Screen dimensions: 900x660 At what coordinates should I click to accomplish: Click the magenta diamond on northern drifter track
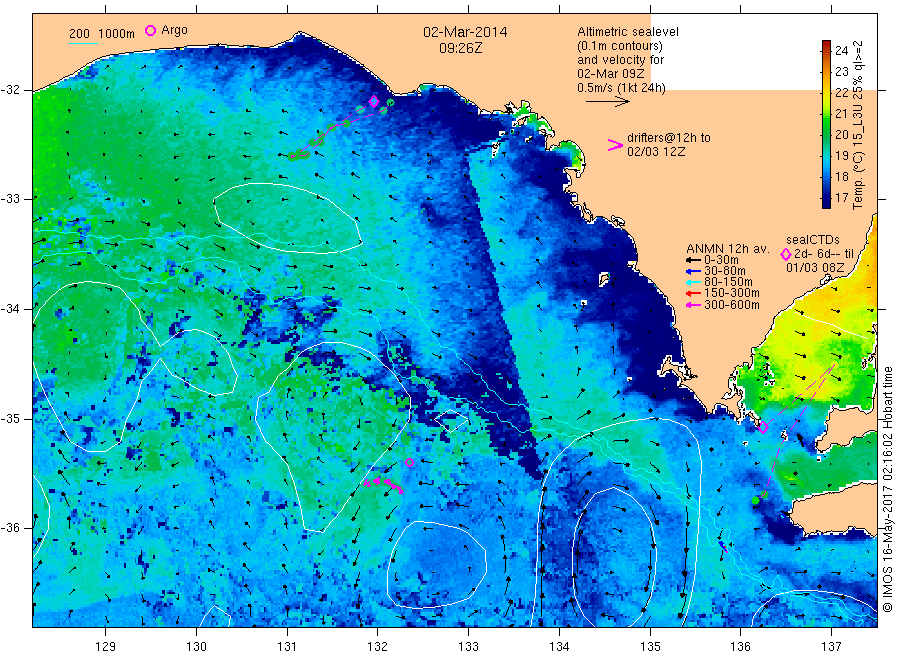(x=374, y=102)
